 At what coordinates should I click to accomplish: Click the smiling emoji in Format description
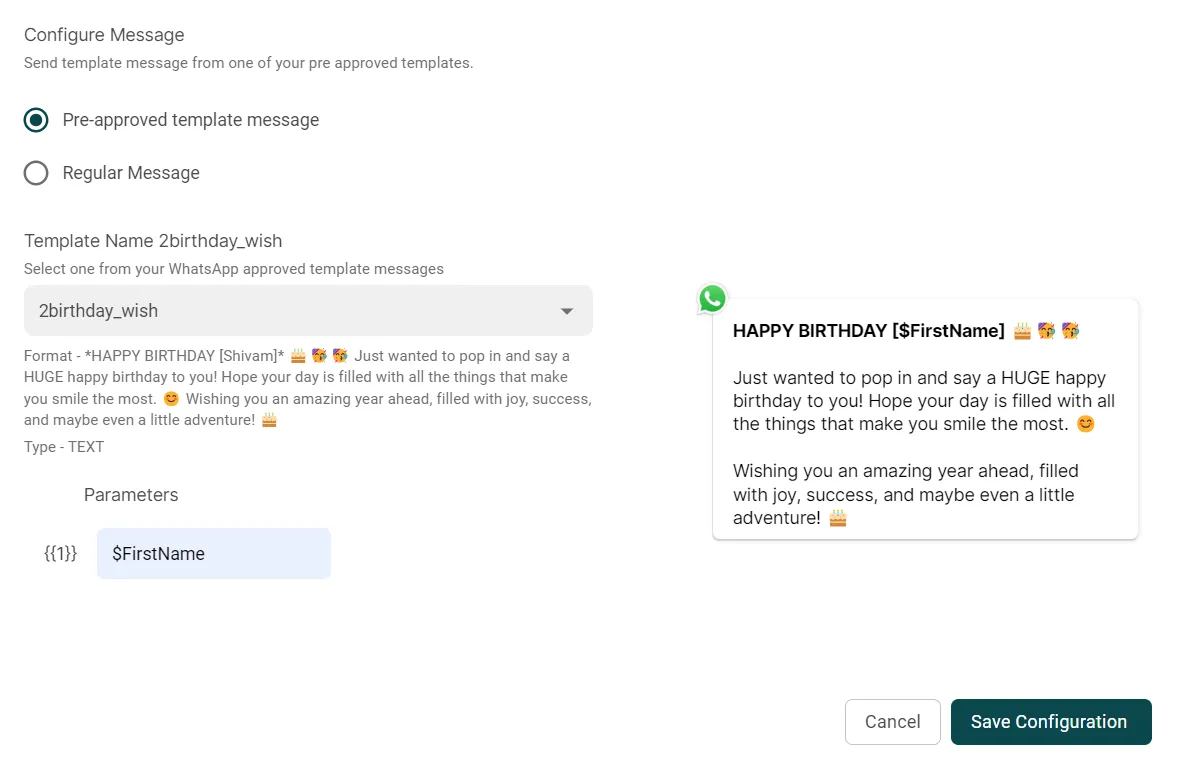171,398
